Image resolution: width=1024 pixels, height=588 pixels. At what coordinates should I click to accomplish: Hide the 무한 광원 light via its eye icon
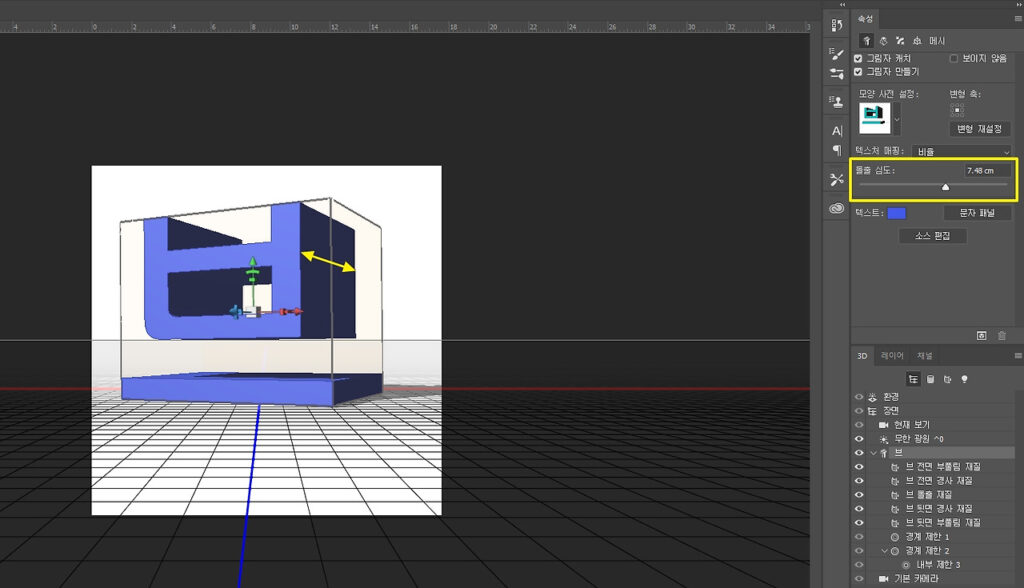[858, 439]
